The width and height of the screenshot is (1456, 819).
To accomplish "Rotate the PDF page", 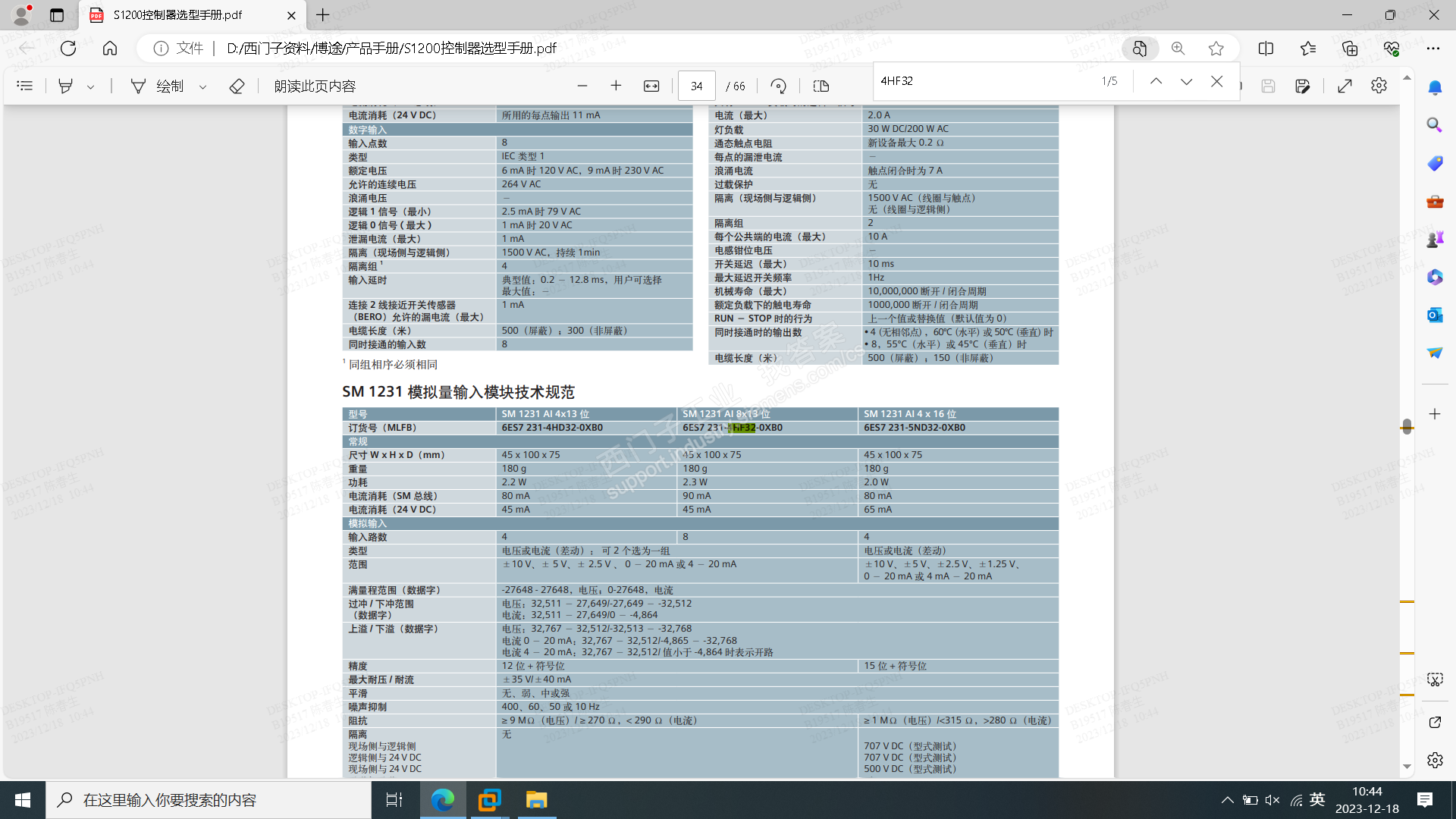I will click(x=778, y=86).
